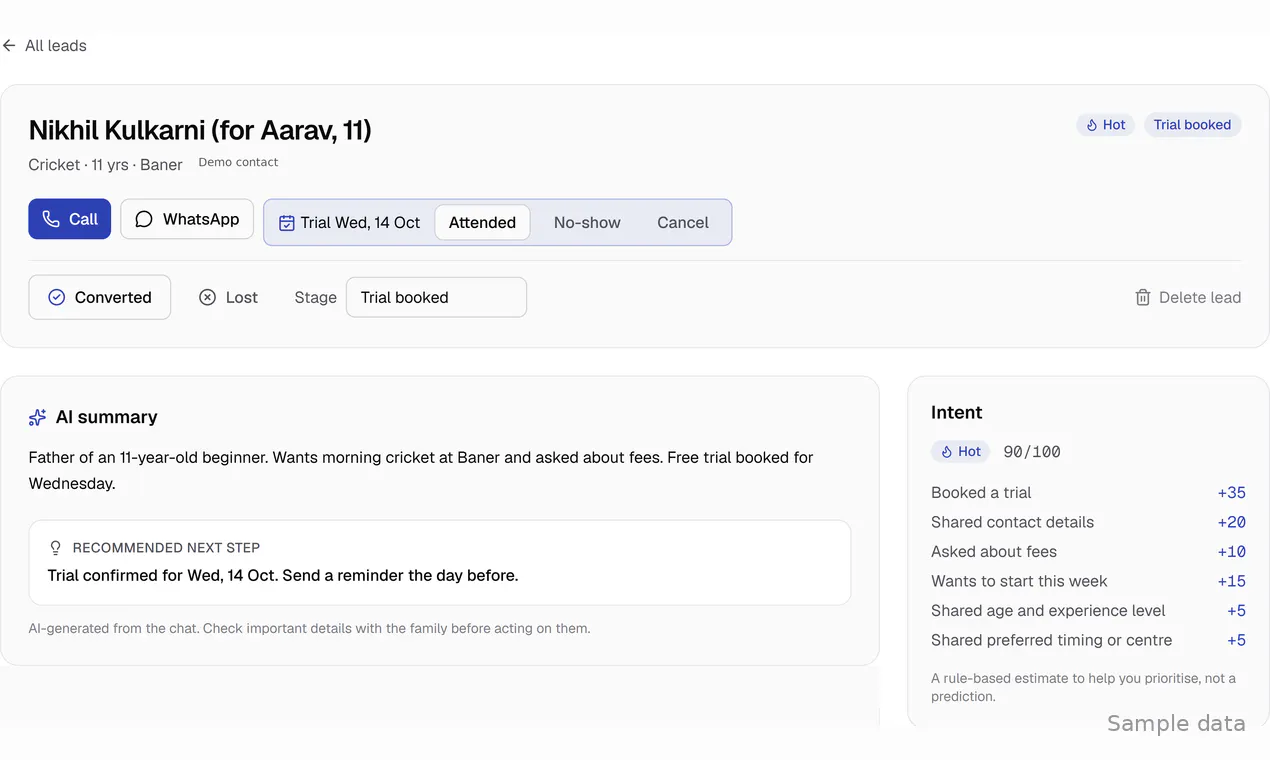Click the phone icon on Call

[51, 219]
